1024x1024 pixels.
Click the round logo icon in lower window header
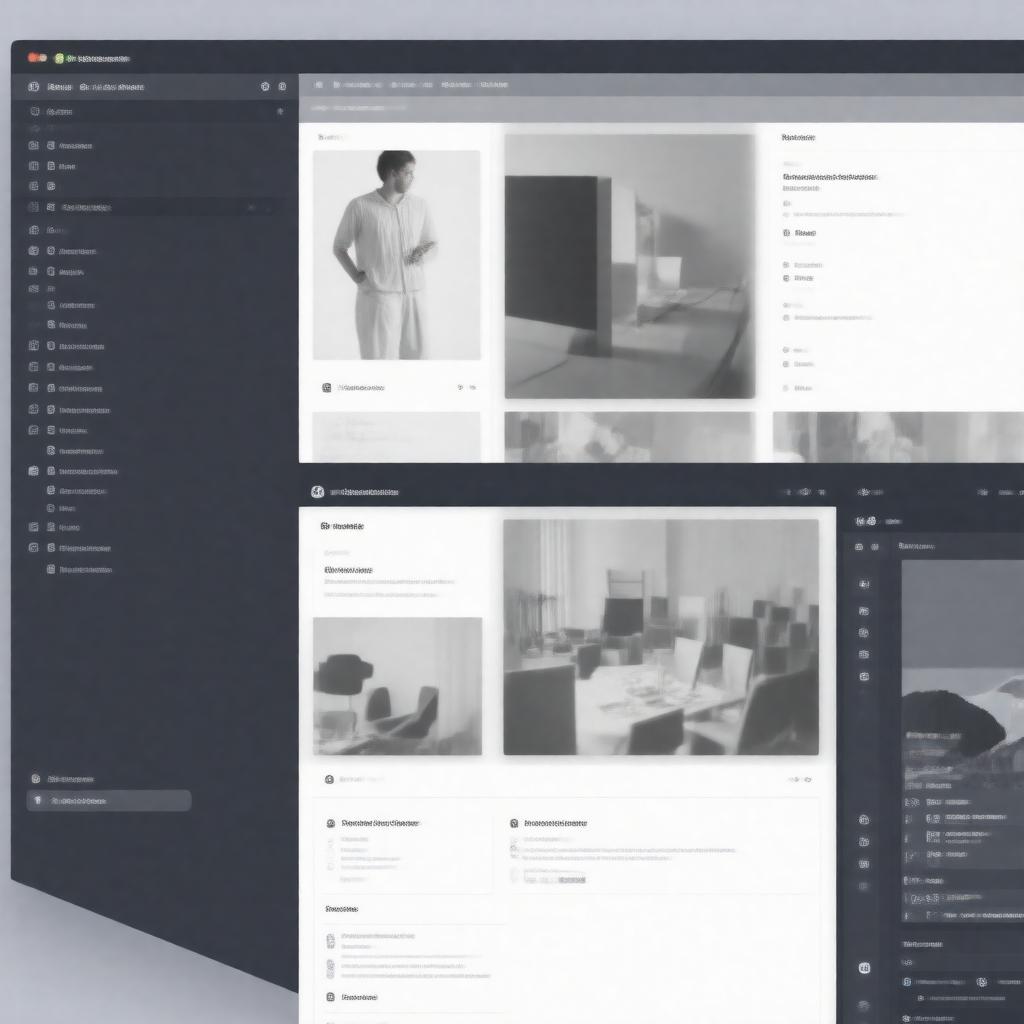tap(318, 492)
